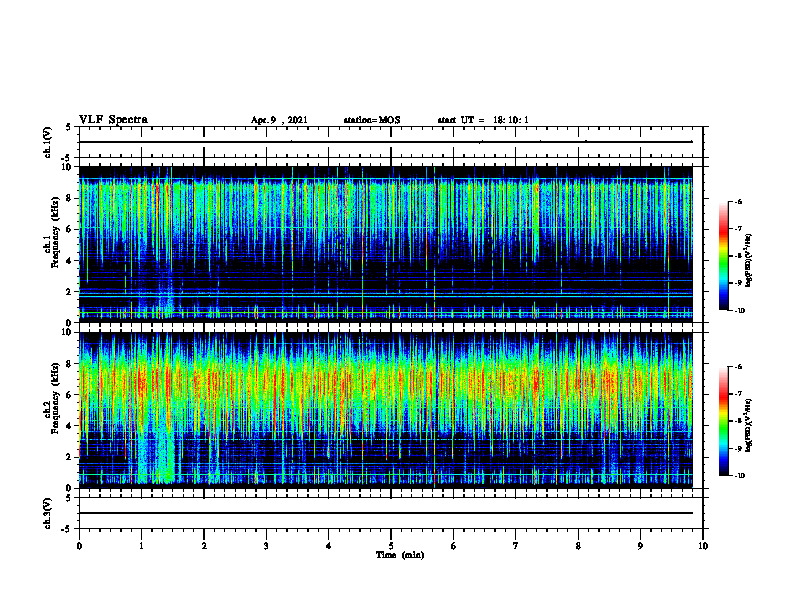Click the "4" kHz tick on ch.1 frequency axis
792x612 pixels.
(x=70, y=261)
